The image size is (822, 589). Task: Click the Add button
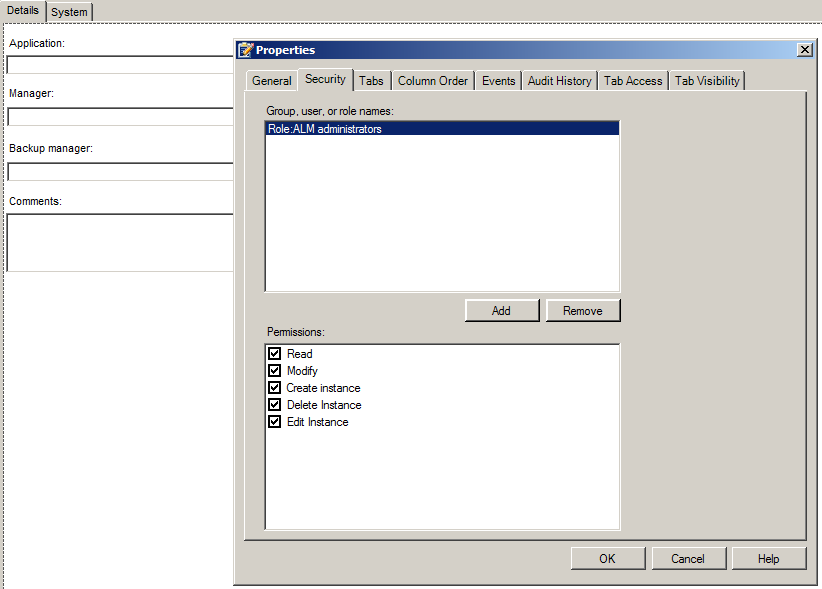(x=502, y=310)
